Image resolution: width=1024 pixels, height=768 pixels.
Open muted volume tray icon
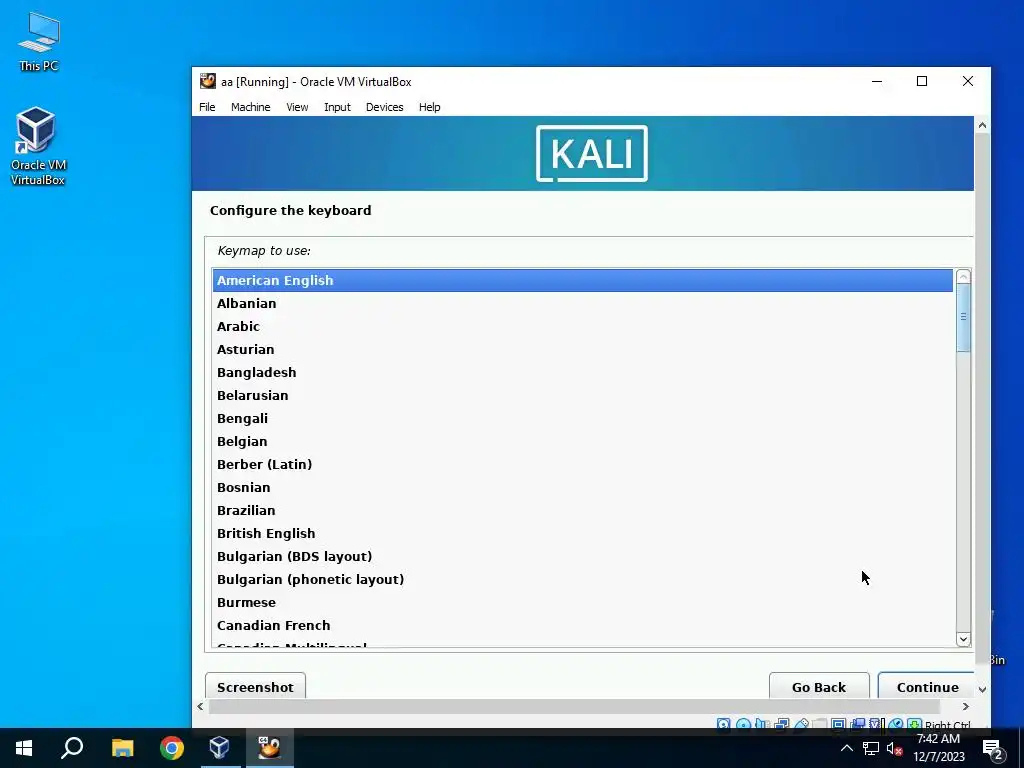click(x=894, y=748)
